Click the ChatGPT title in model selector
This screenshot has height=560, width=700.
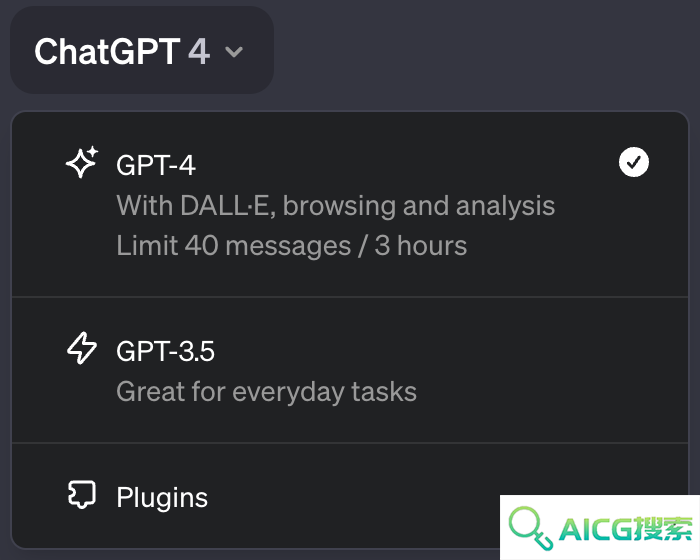[107, 51]
